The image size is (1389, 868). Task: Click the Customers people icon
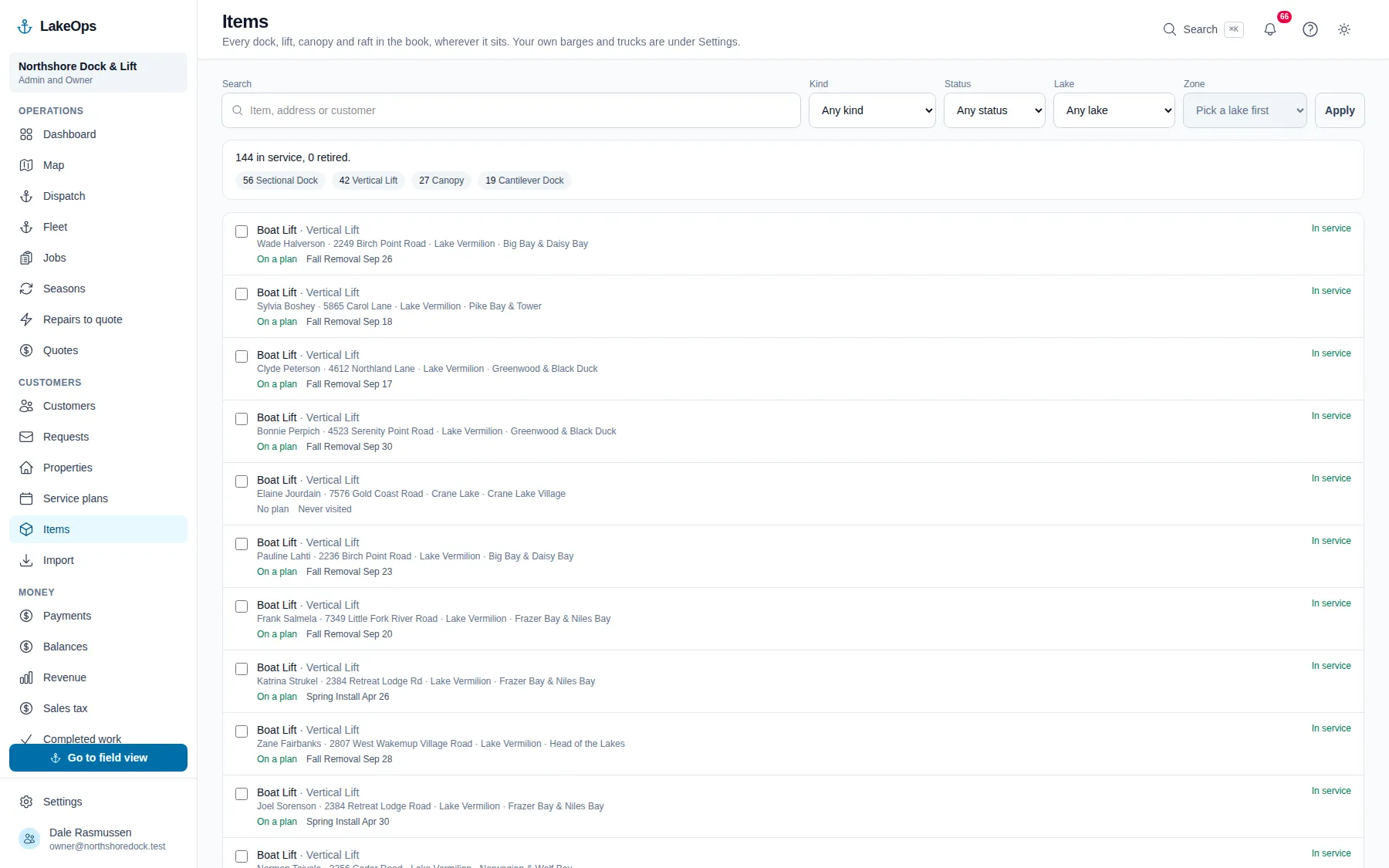pos(26,406)
